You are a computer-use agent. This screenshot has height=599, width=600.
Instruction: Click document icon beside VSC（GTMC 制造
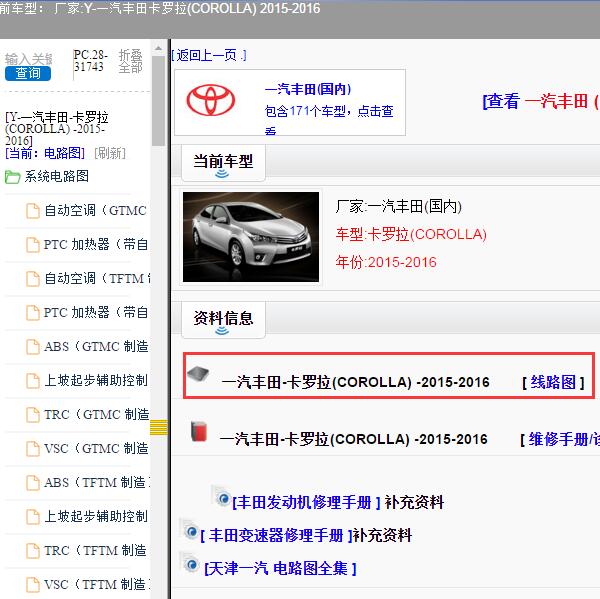click(x=33, y=449)
